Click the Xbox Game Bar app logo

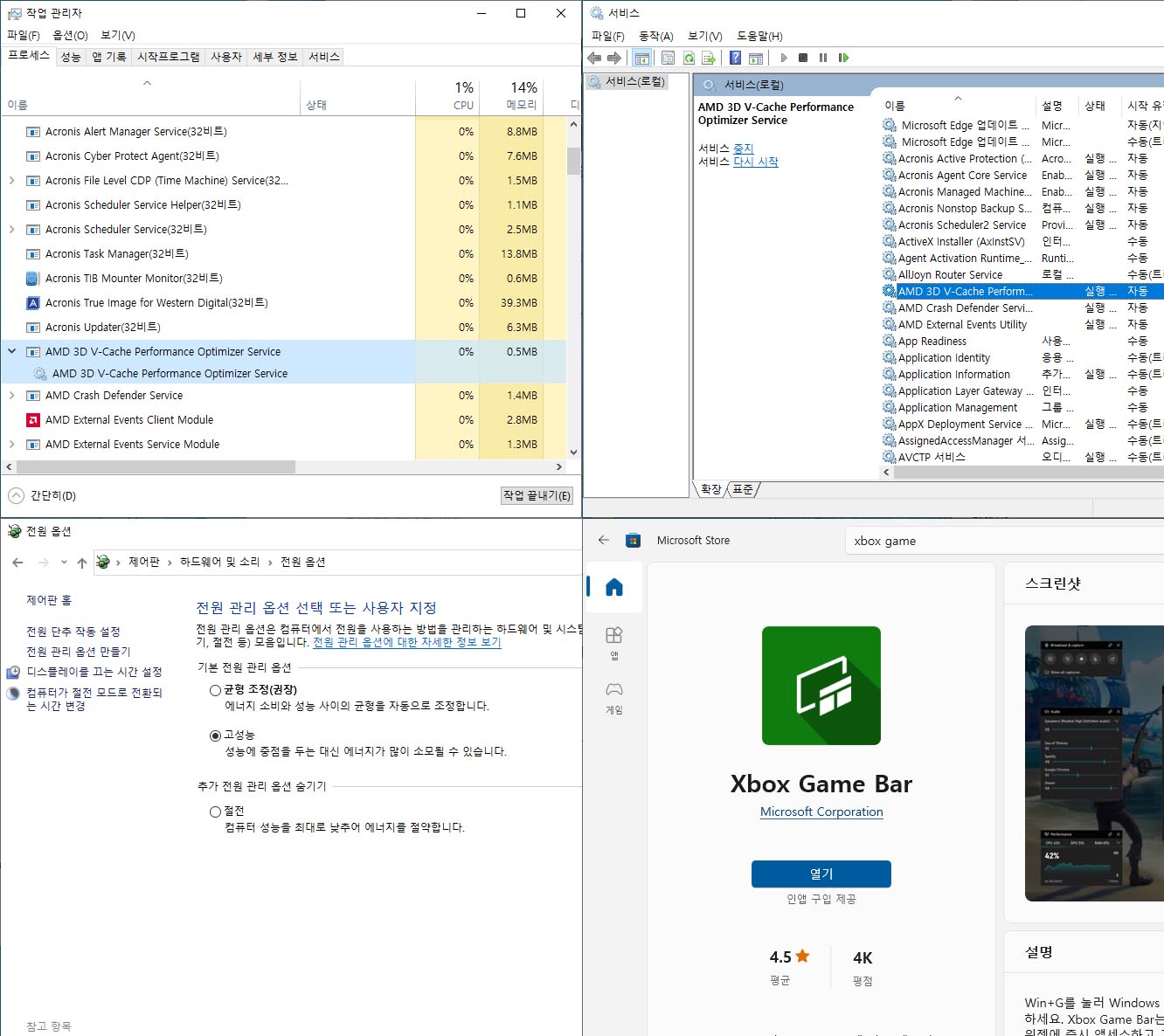point(821,686)
